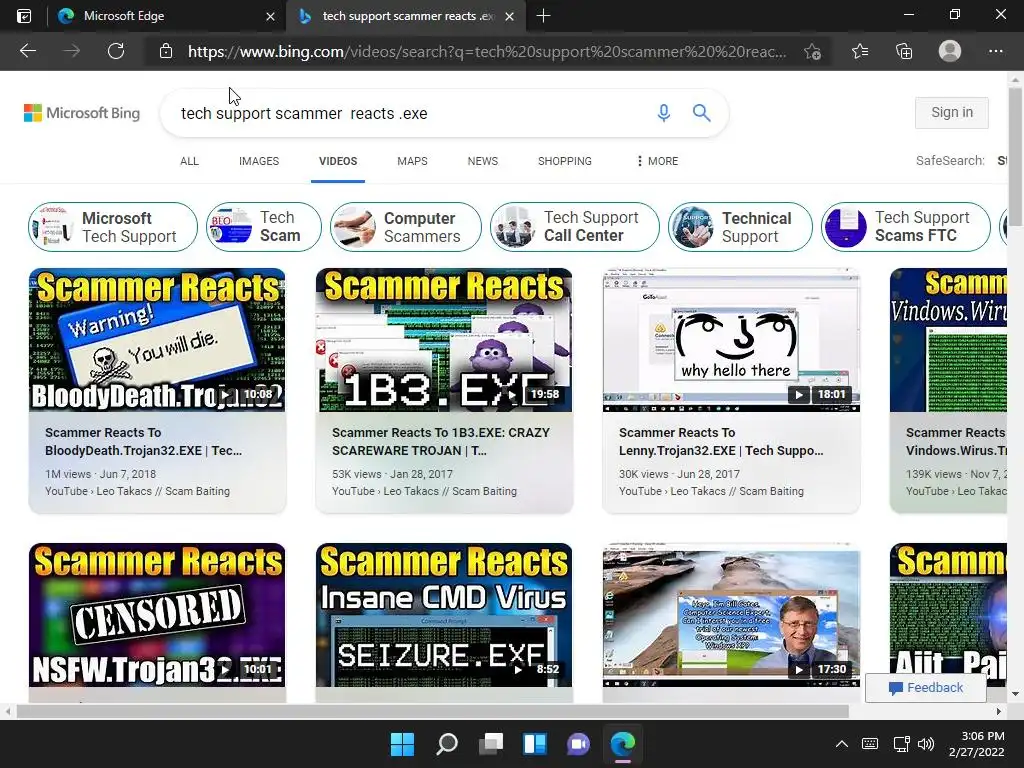
Task: Open Chat from the taskbar
Action: (579, 744)
